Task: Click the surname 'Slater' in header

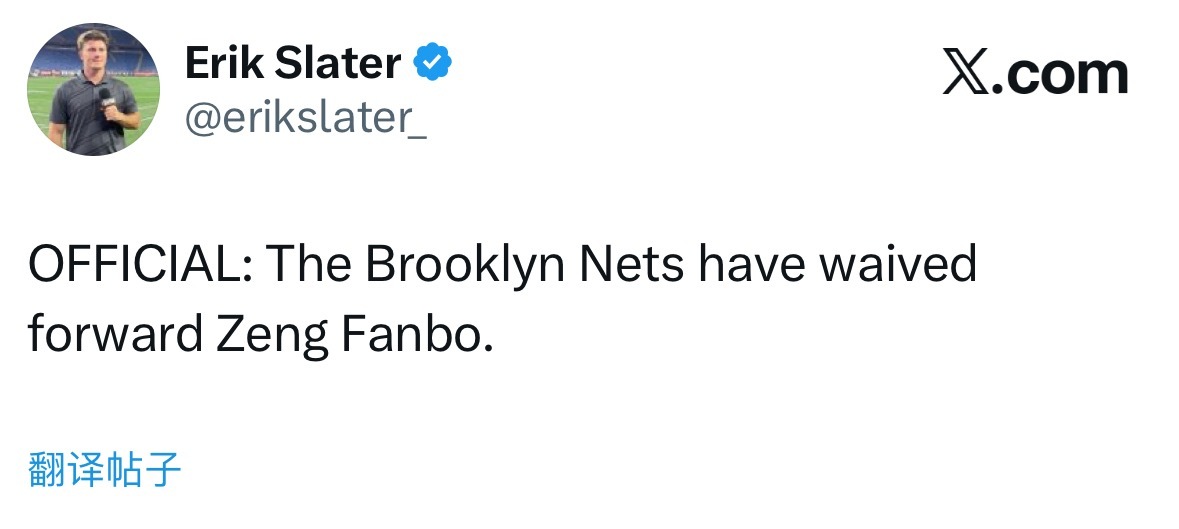Action: (x=336, y=66)
